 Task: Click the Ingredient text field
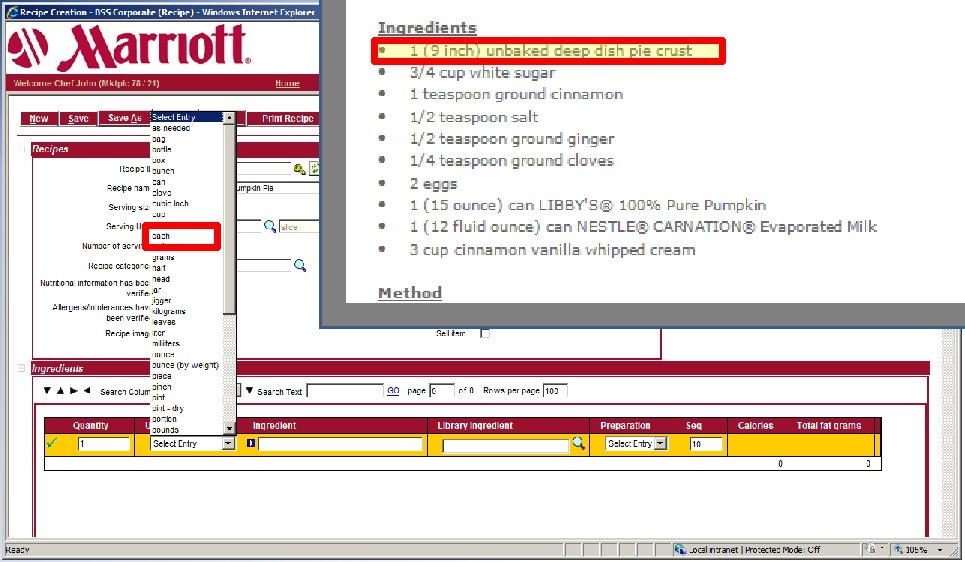340,444
